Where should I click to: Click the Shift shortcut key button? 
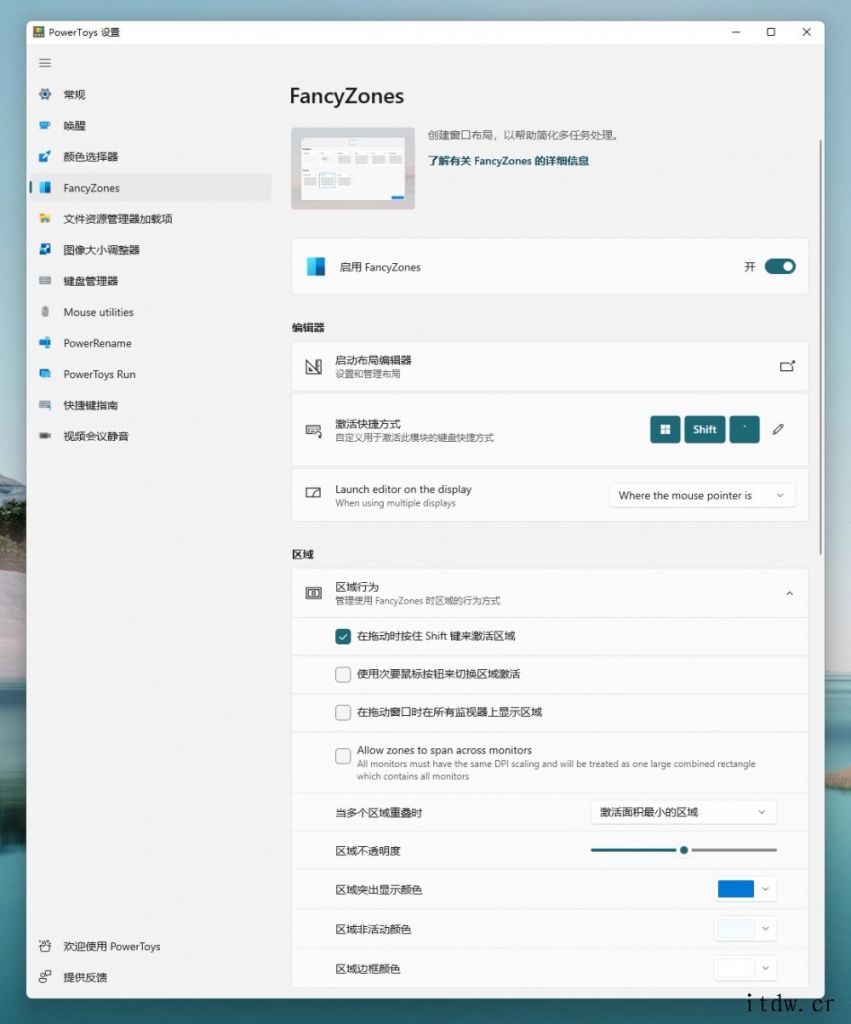pos(705,429)
